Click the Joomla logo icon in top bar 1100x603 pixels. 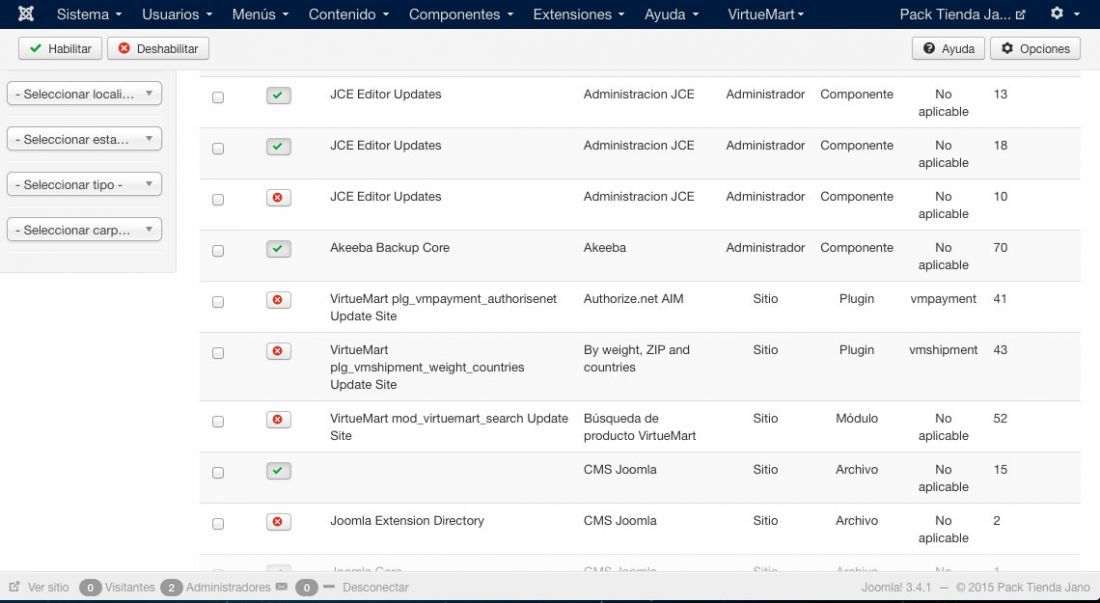tap(26, 14)
